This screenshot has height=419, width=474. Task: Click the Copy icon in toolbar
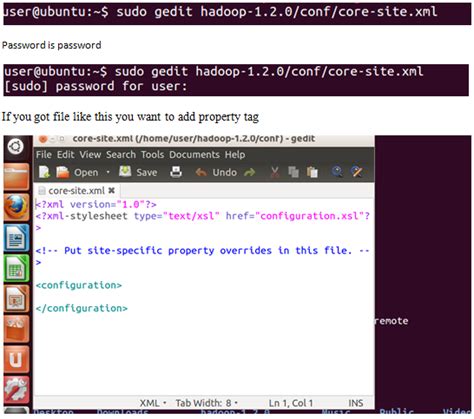(293, 172)
